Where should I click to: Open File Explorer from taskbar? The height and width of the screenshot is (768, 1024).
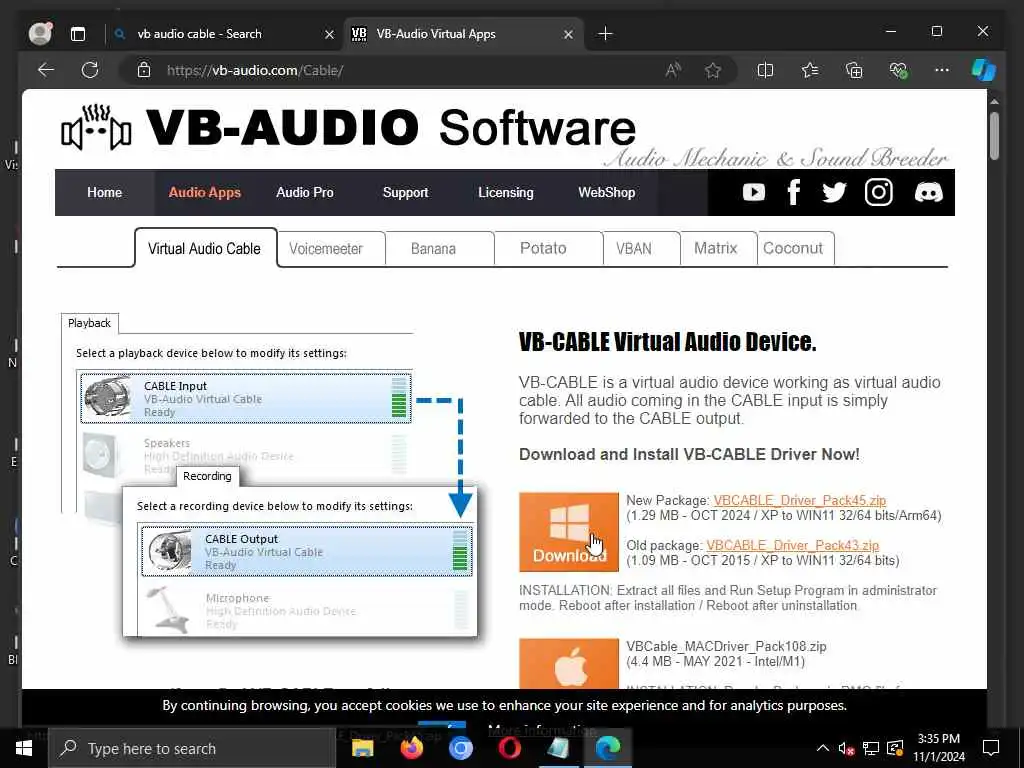click(x=362, y=748)
